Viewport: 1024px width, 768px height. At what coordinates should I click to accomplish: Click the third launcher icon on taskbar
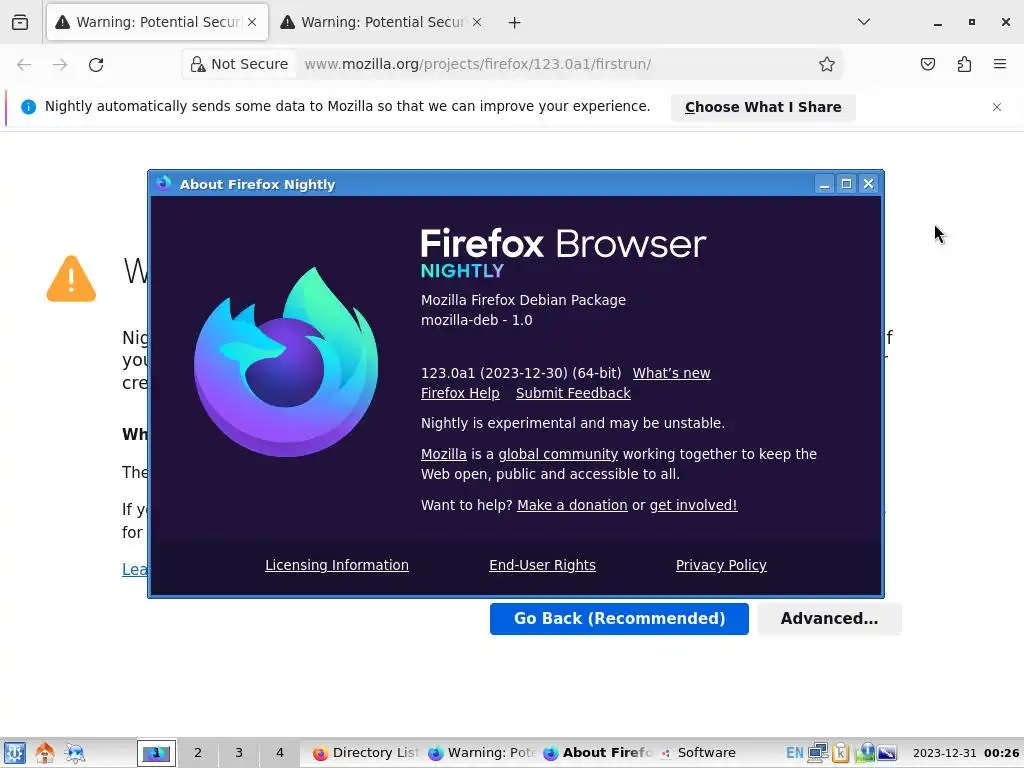(x=74, y=753)
